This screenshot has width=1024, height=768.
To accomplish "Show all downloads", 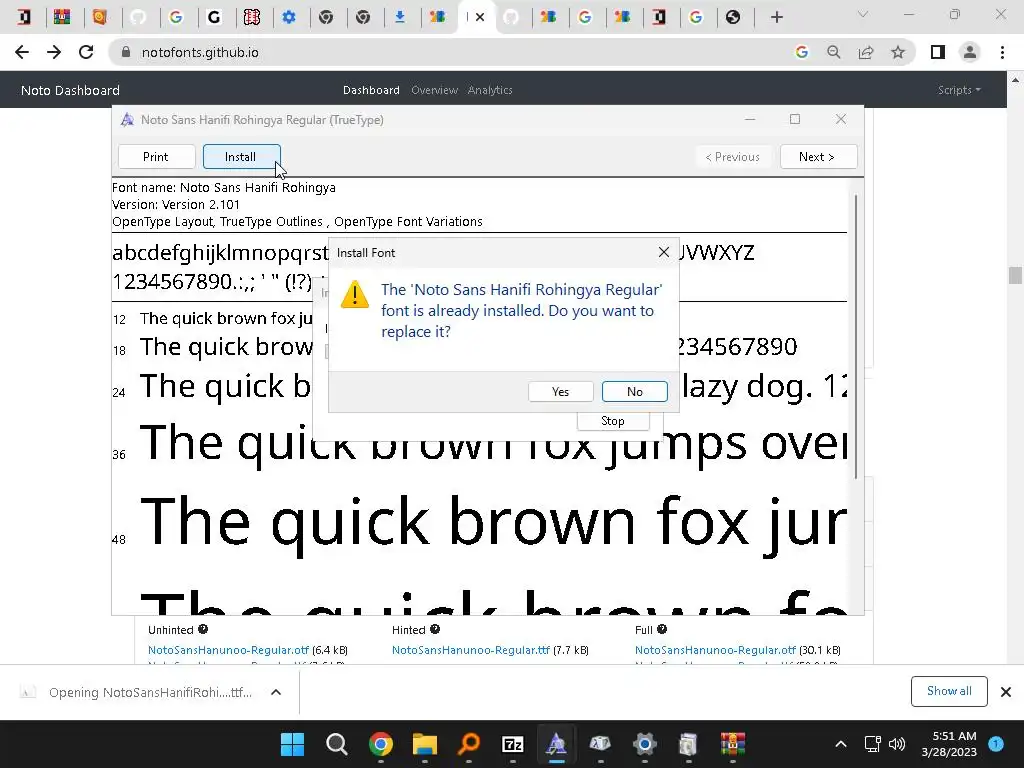I will click(949, 691).
